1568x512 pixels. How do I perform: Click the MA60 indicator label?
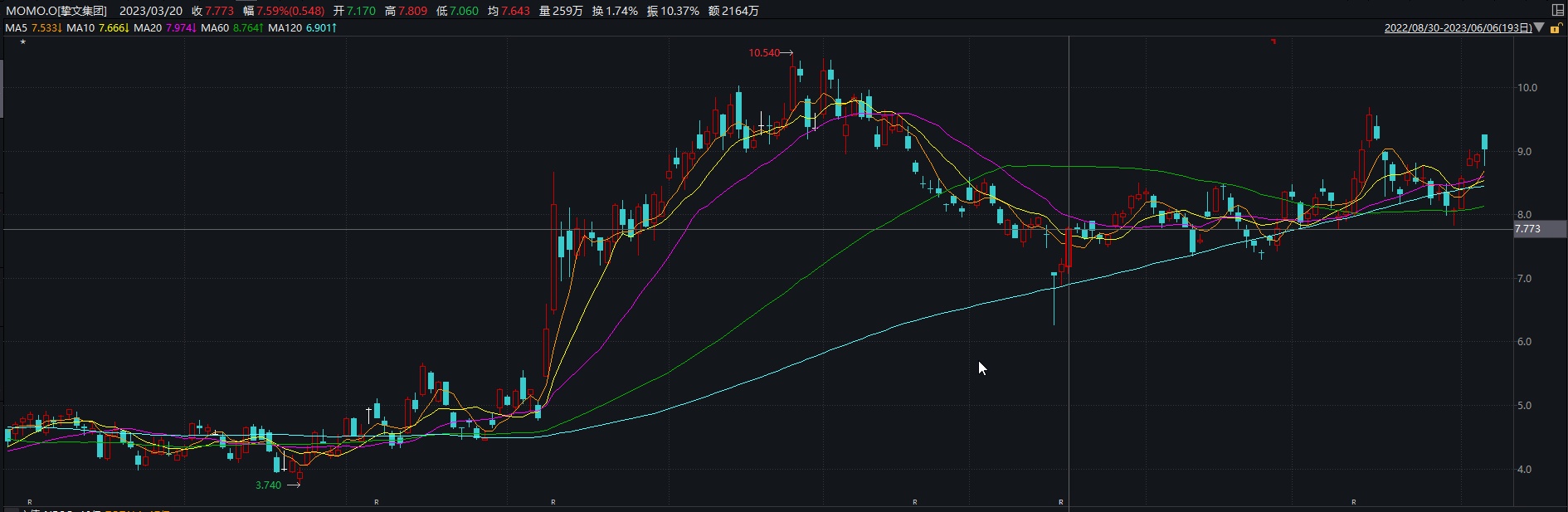pyautogui.click(x=215, y=27)
